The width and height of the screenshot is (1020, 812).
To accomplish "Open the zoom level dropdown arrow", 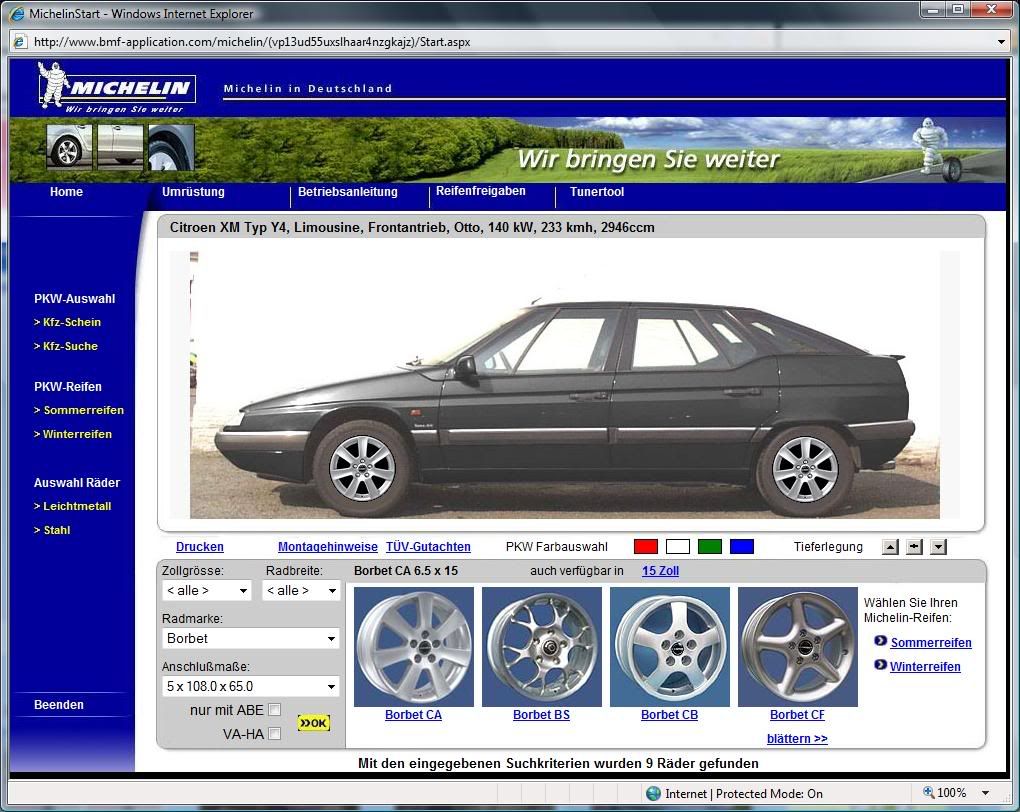I will (986, 793).
